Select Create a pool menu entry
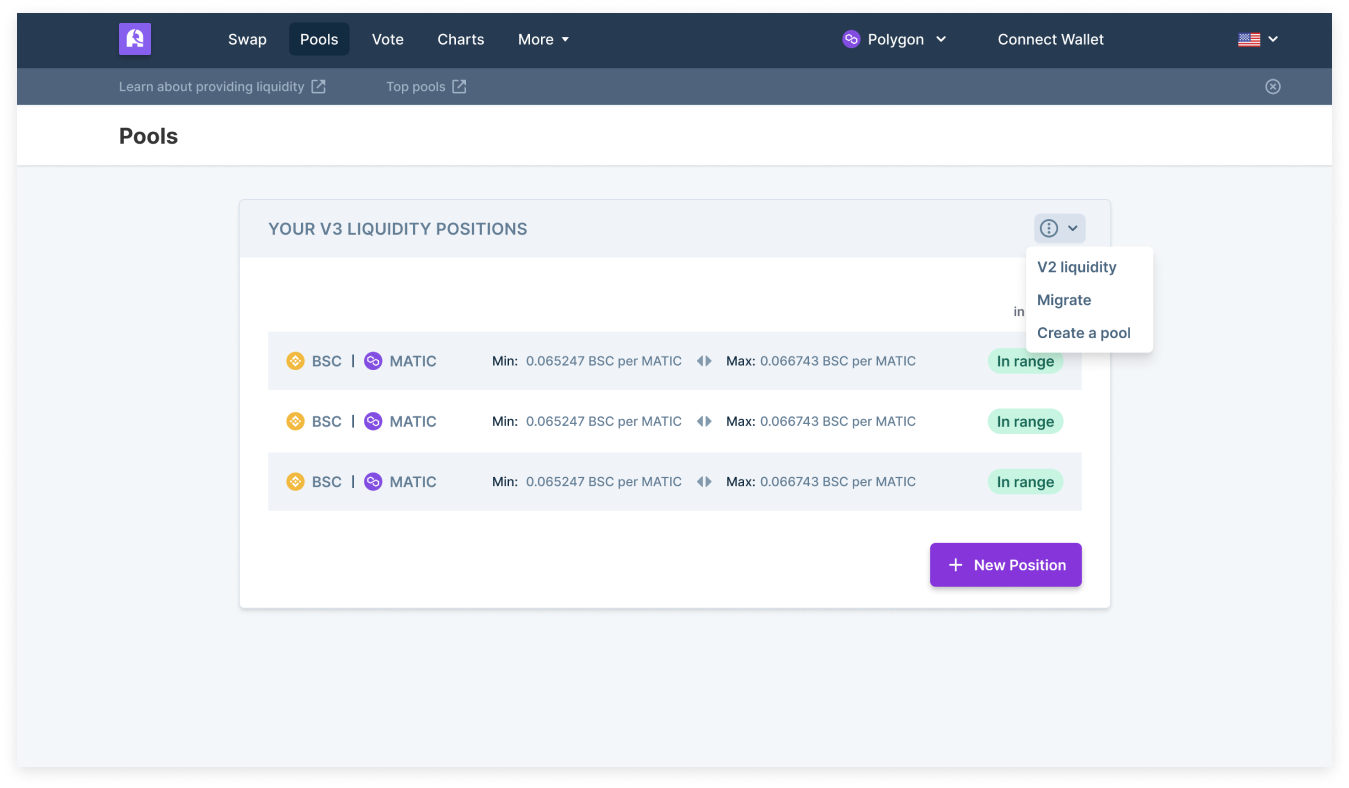Viewport: 1349px width, 788px height. 1084,333
